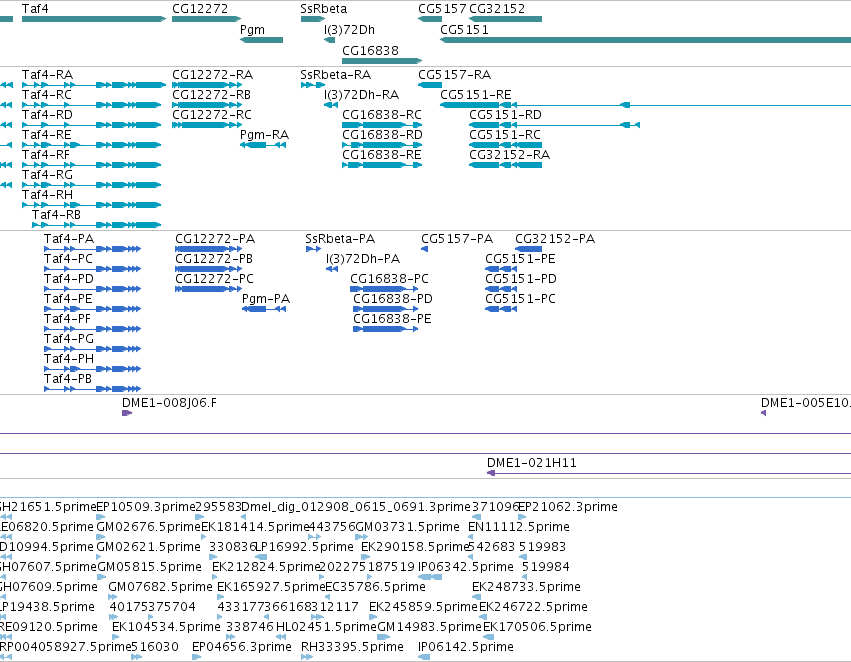Select protein CG16838-PE
The image size is (851, 662).
[x=386, y=329]
